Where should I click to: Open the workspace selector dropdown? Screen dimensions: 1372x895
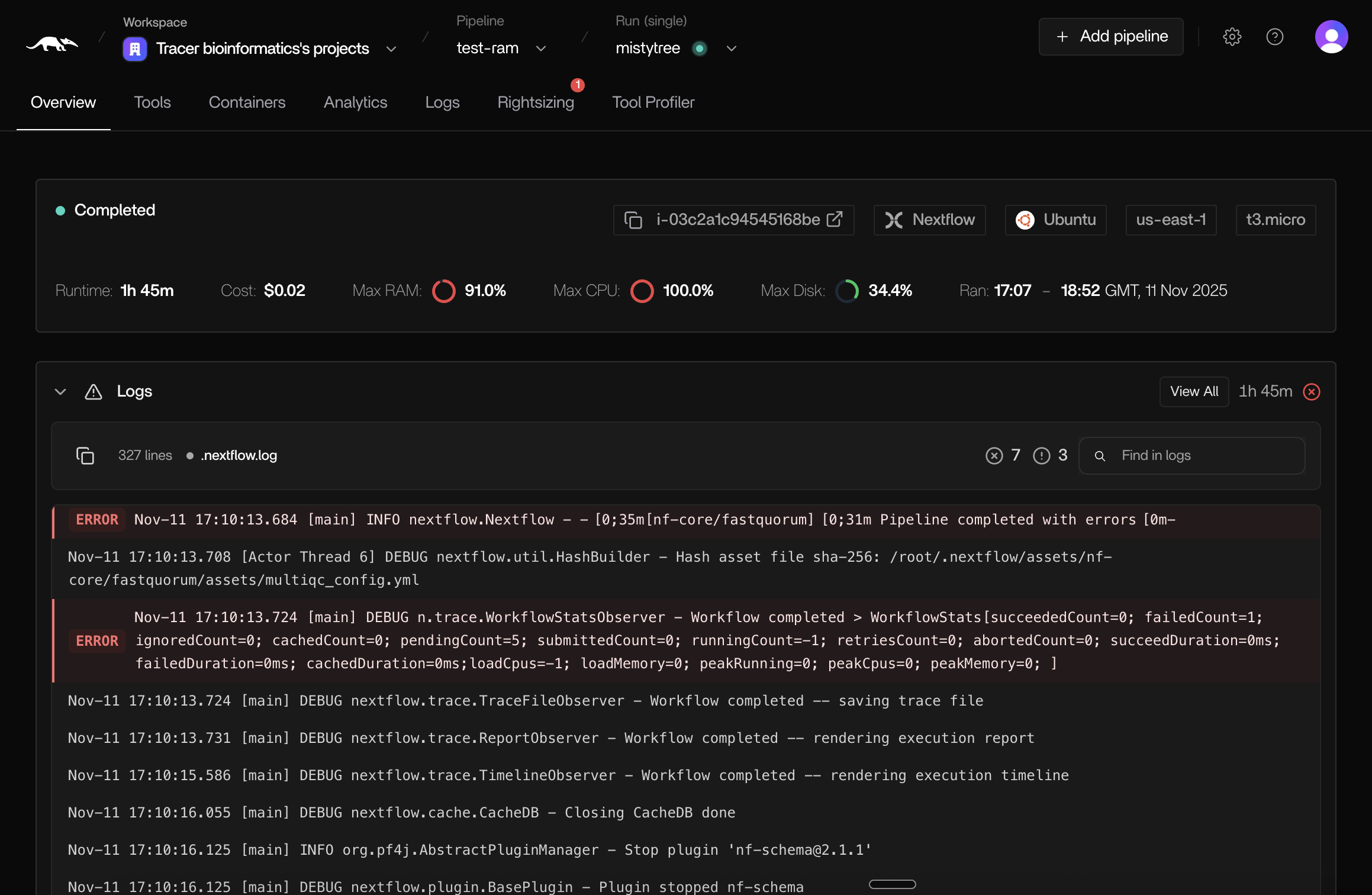pos(391,49)
